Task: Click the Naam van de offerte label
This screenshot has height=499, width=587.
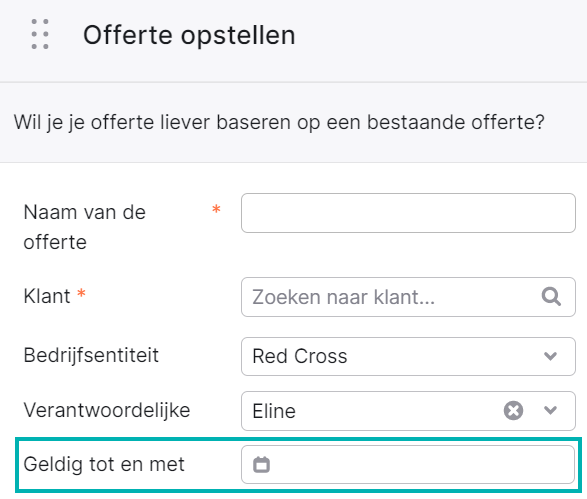Action: 85,227
